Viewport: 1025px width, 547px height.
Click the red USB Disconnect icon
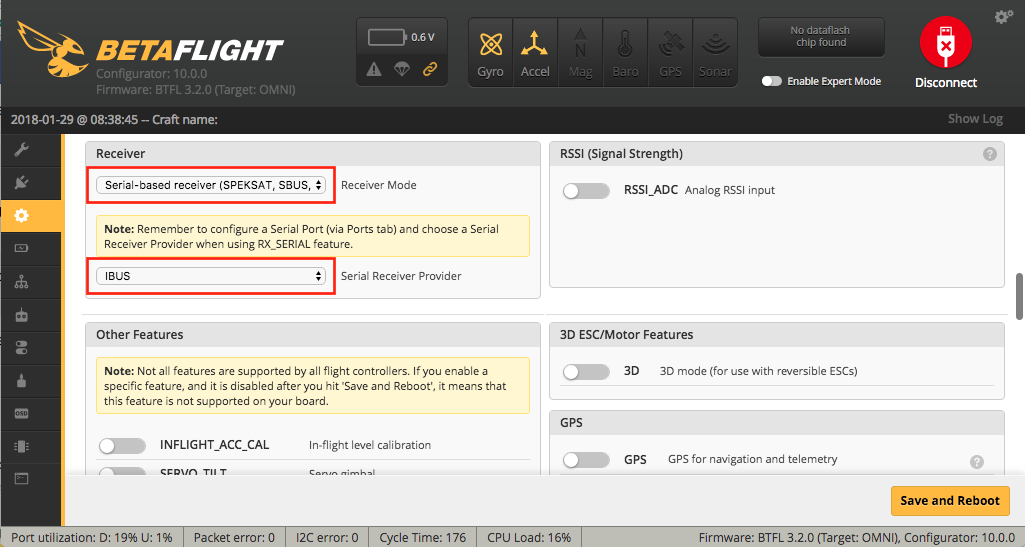point(945,42)
